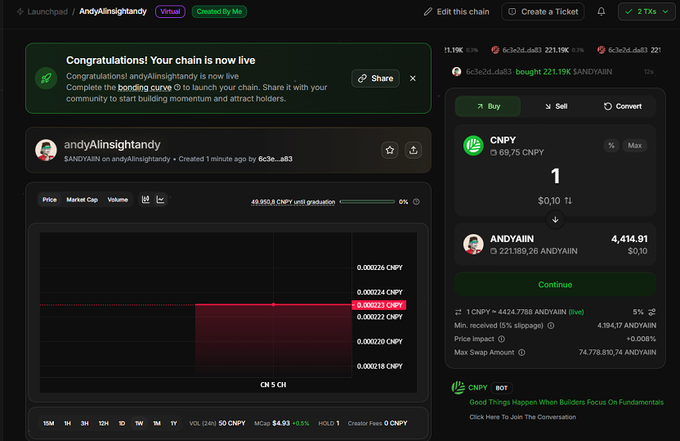680x441 pixels.
Task: Share the live chain announcement
Action: [376, 78]
